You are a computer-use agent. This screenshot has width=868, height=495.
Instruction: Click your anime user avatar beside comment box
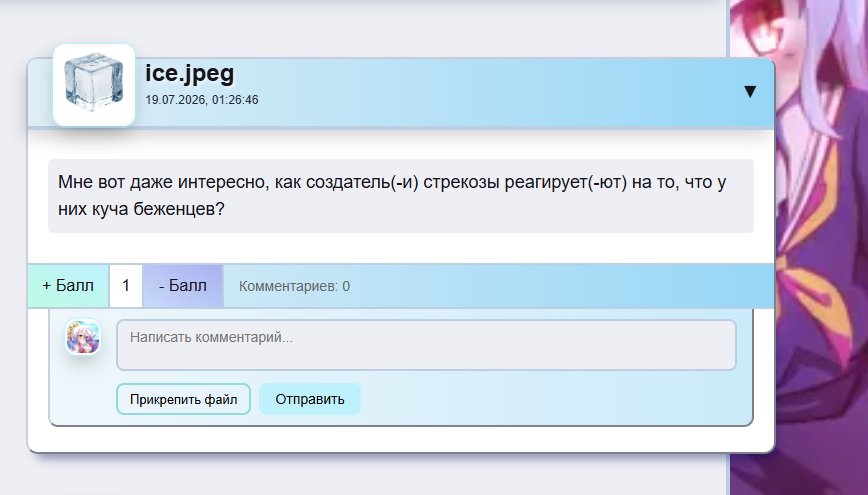pos(83,337)
